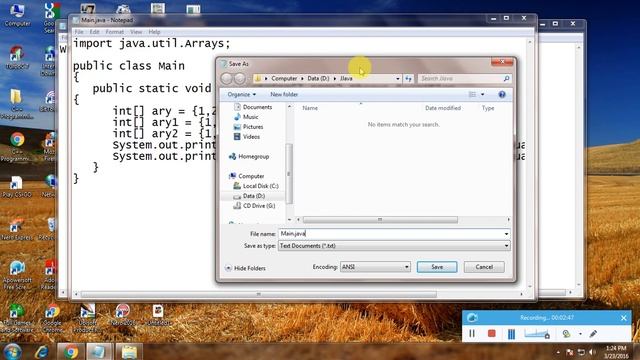This screenshot has height=360, width=640.
Task: Open the File Explorer taskbar icon
Action: [x=129, y=351]
